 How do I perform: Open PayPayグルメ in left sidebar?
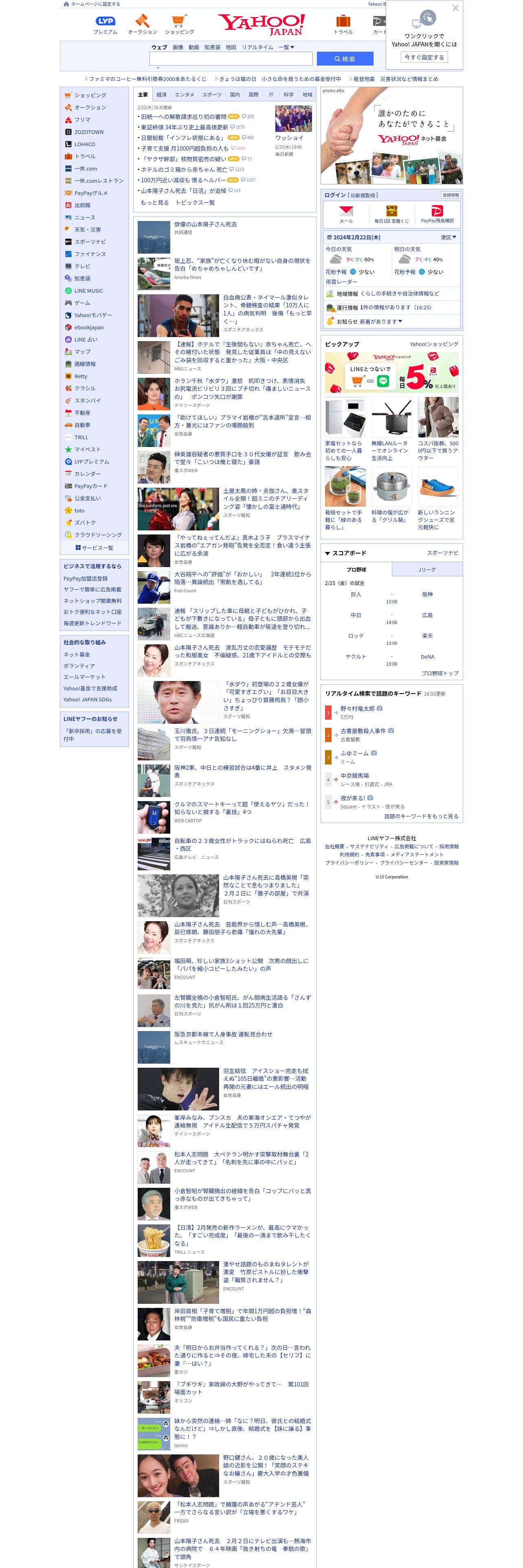(x=91, y=193)
